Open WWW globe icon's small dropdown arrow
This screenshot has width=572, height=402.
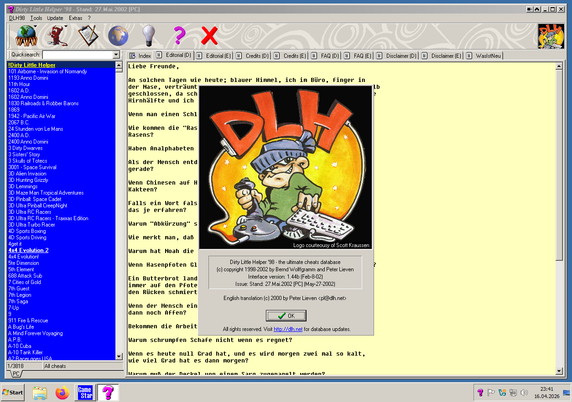point(36,27)
